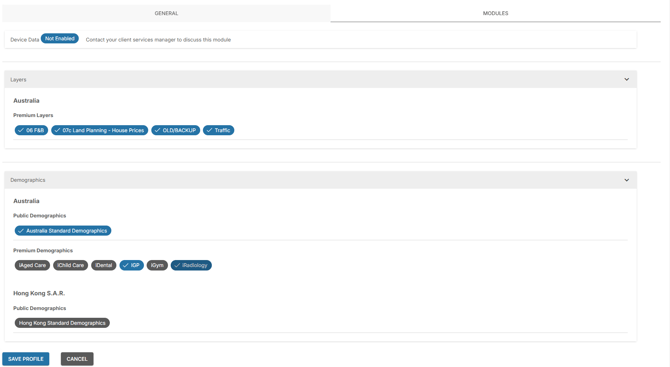Collapse the Demographics section chevron

tap(626, 180)
